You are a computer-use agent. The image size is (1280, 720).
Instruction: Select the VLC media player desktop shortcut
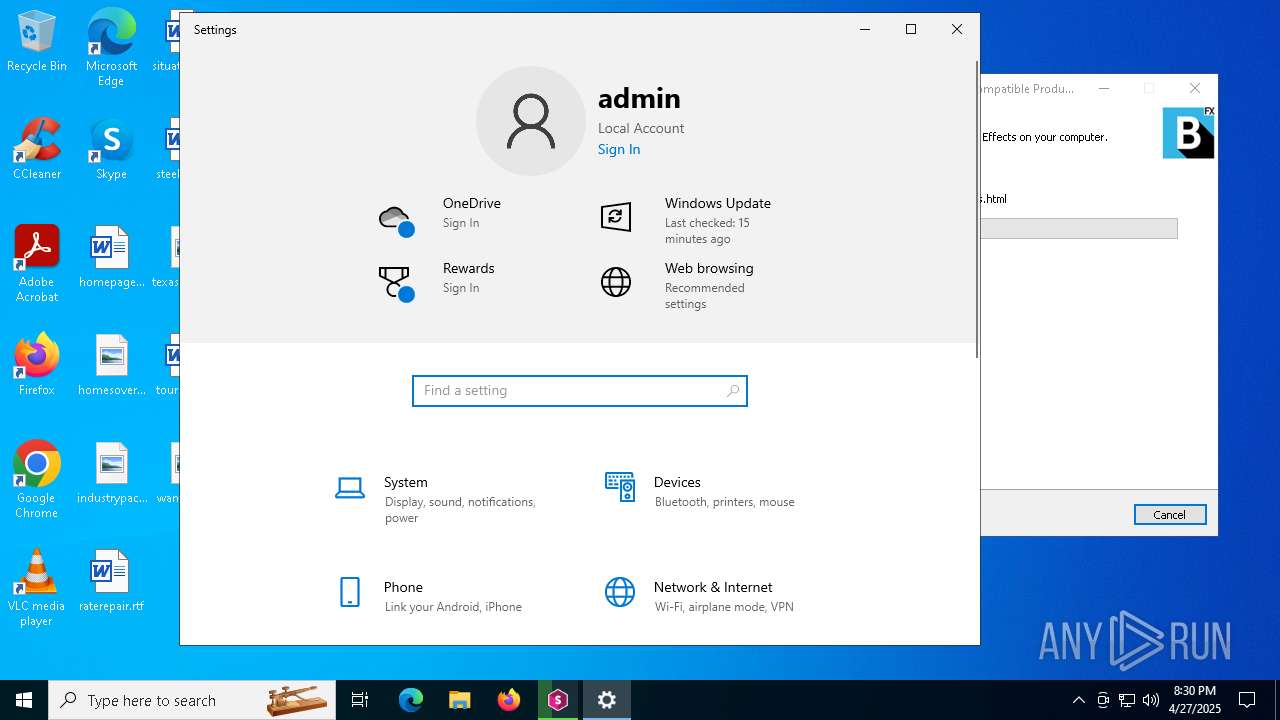pos(37,588)
